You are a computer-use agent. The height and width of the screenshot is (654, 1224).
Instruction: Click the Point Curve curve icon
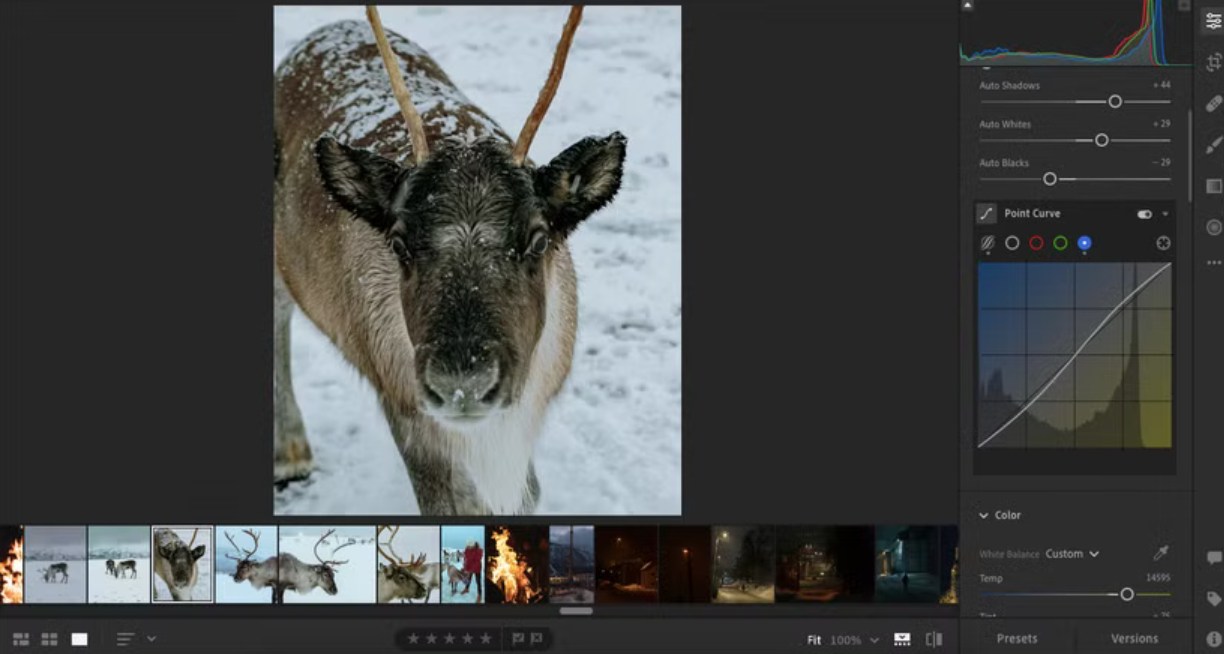[986, 213]
